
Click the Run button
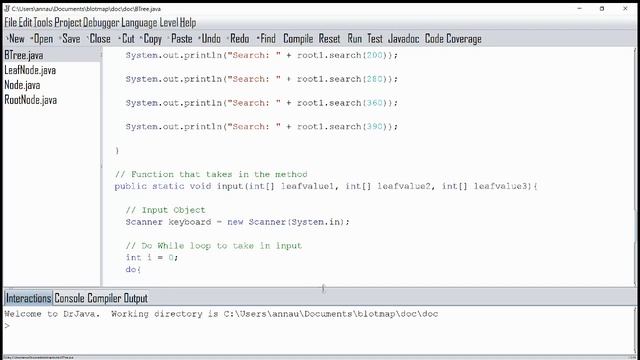point(355,39)
